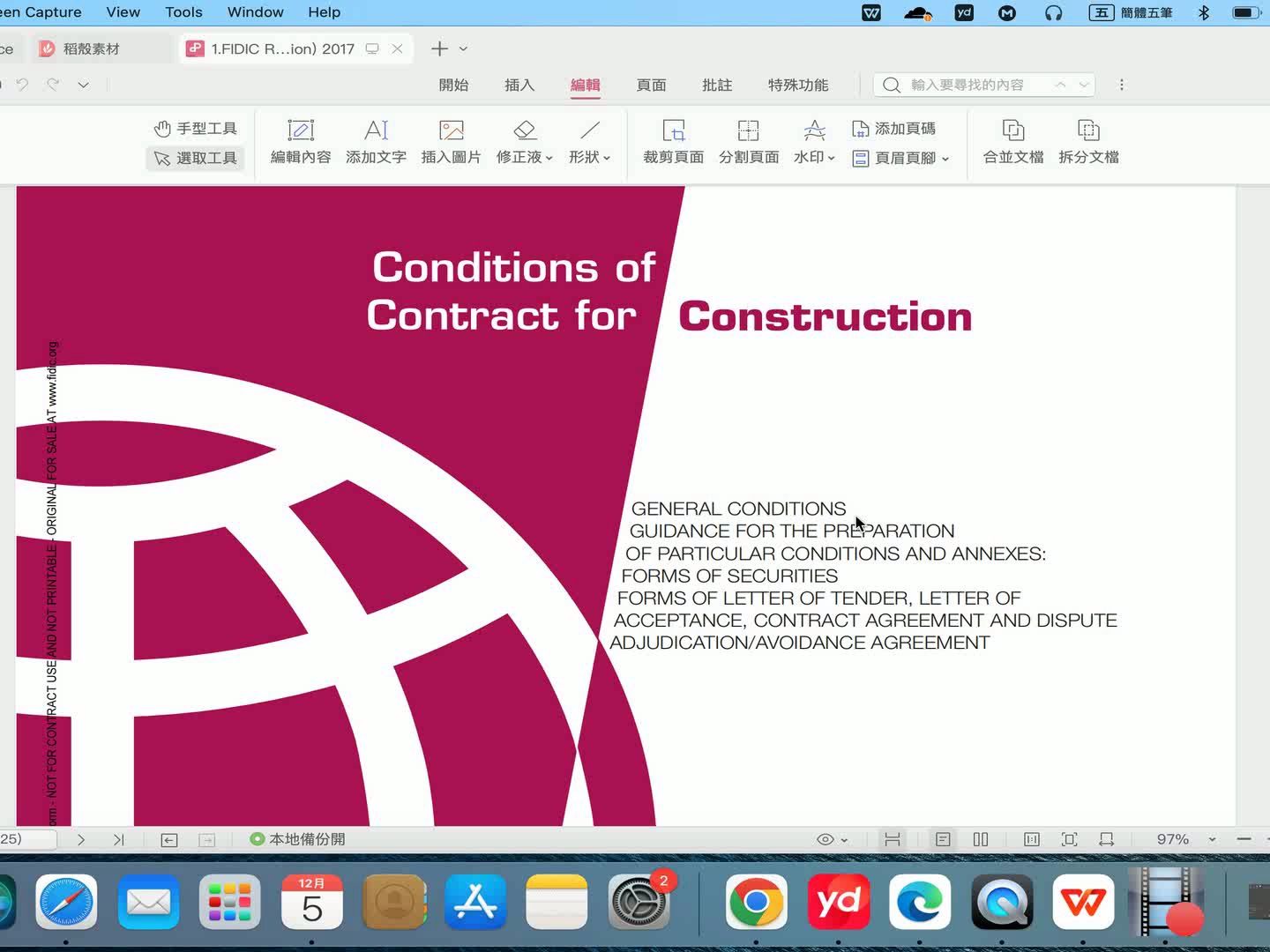The height and width of the screenshot is (952, 1270).
Task: Open the Insert (插入) ribbon tab
Action: [x=519, y=85]
